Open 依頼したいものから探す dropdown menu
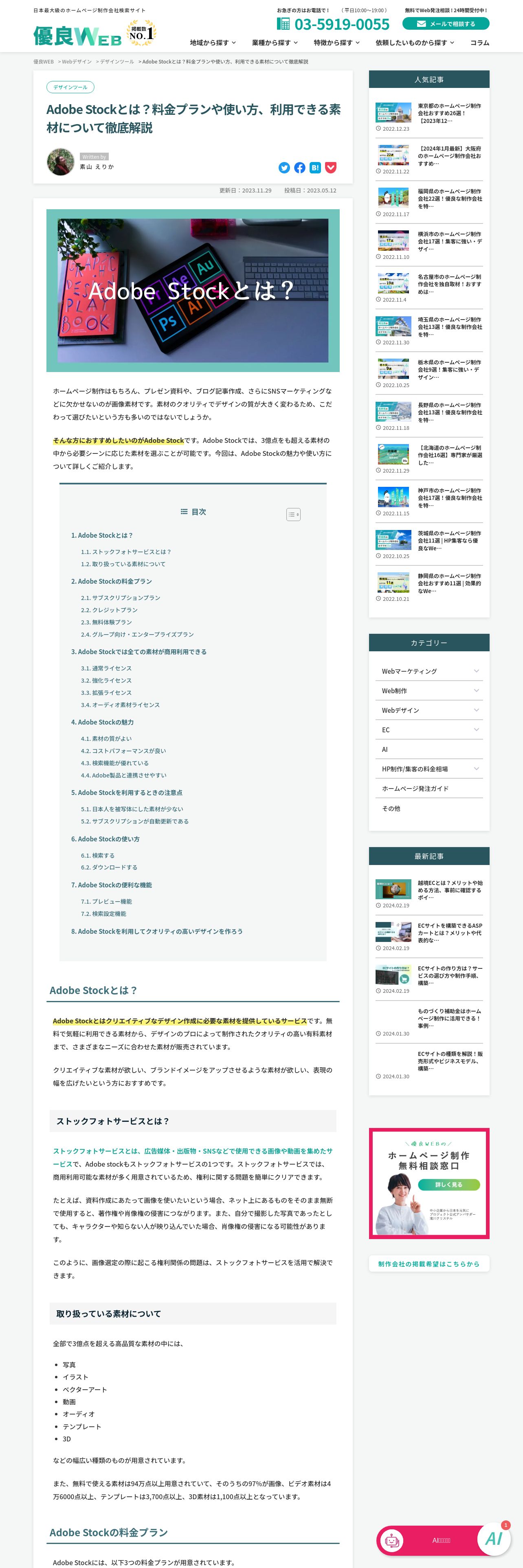The width and height of the screenshot is (523, 1568). [x=415, y=43]
